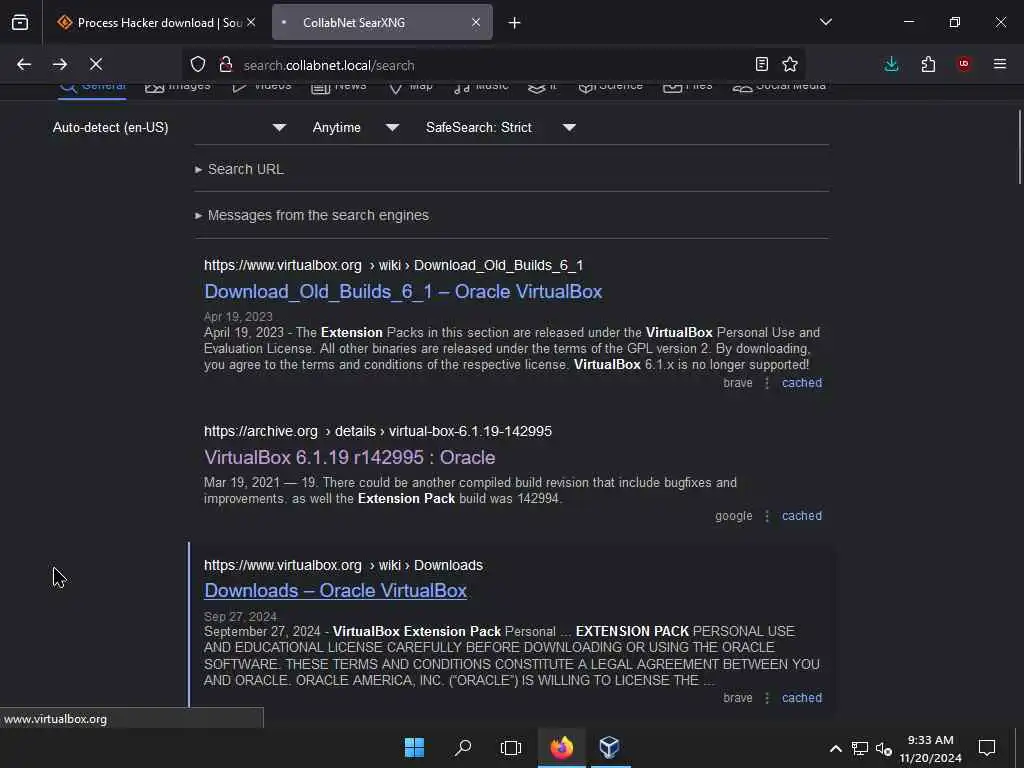Open Windows Start menu
The height and width of the screenshot is (768, 1024).
[x=415, y=747]
